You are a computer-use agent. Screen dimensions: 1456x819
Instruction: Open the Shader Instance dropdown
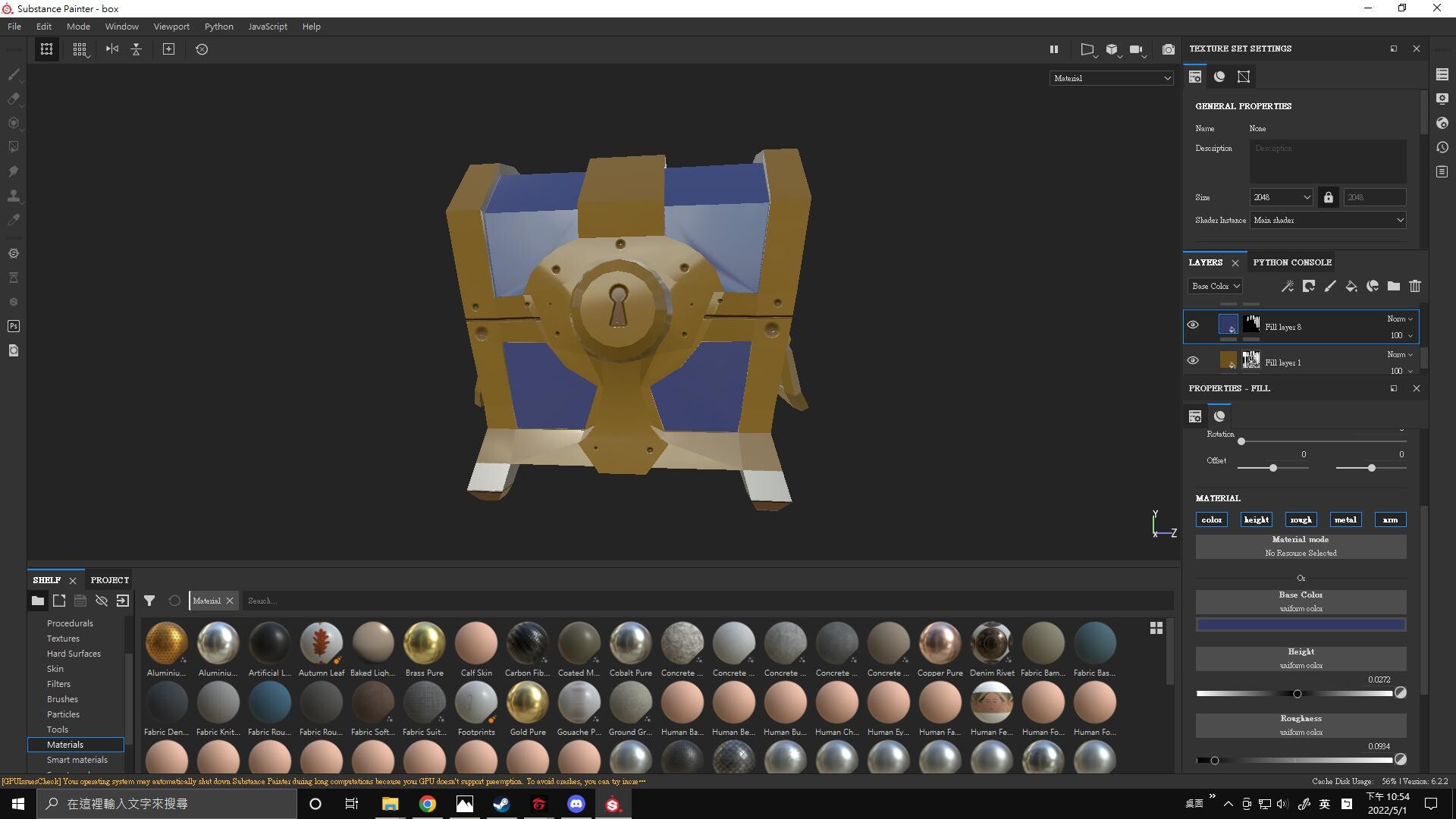(x=1327, y=220)
